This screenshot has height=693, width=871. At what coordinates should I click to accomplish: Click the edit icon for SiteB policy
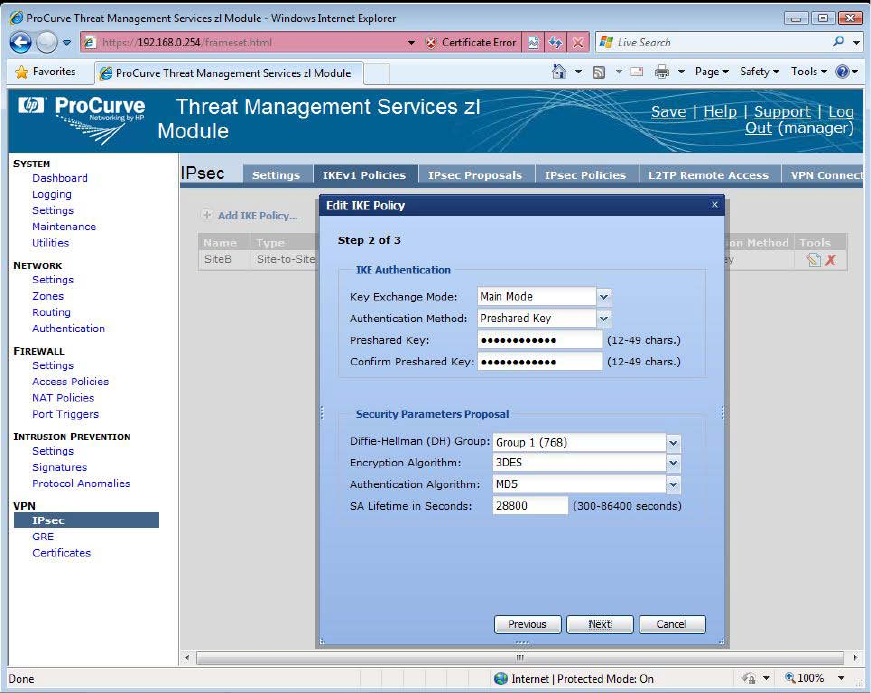point(814,260)
